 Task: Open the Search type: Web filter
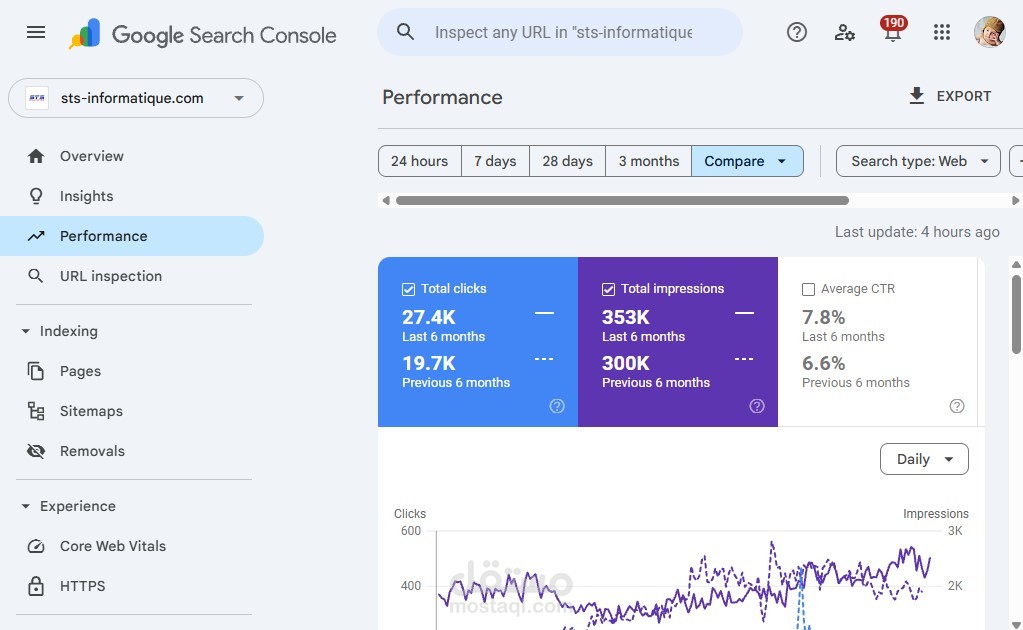[918, 161]
